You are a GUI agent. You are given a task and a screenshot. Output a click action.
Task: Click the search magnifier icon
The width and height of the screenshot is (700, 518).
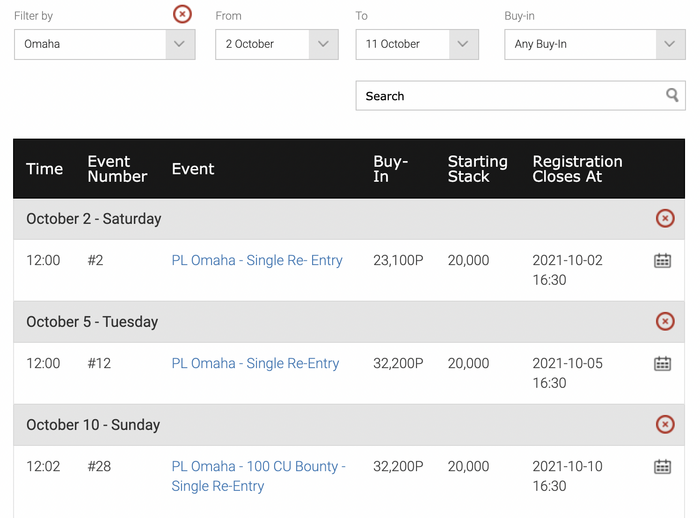click(672, 95)
